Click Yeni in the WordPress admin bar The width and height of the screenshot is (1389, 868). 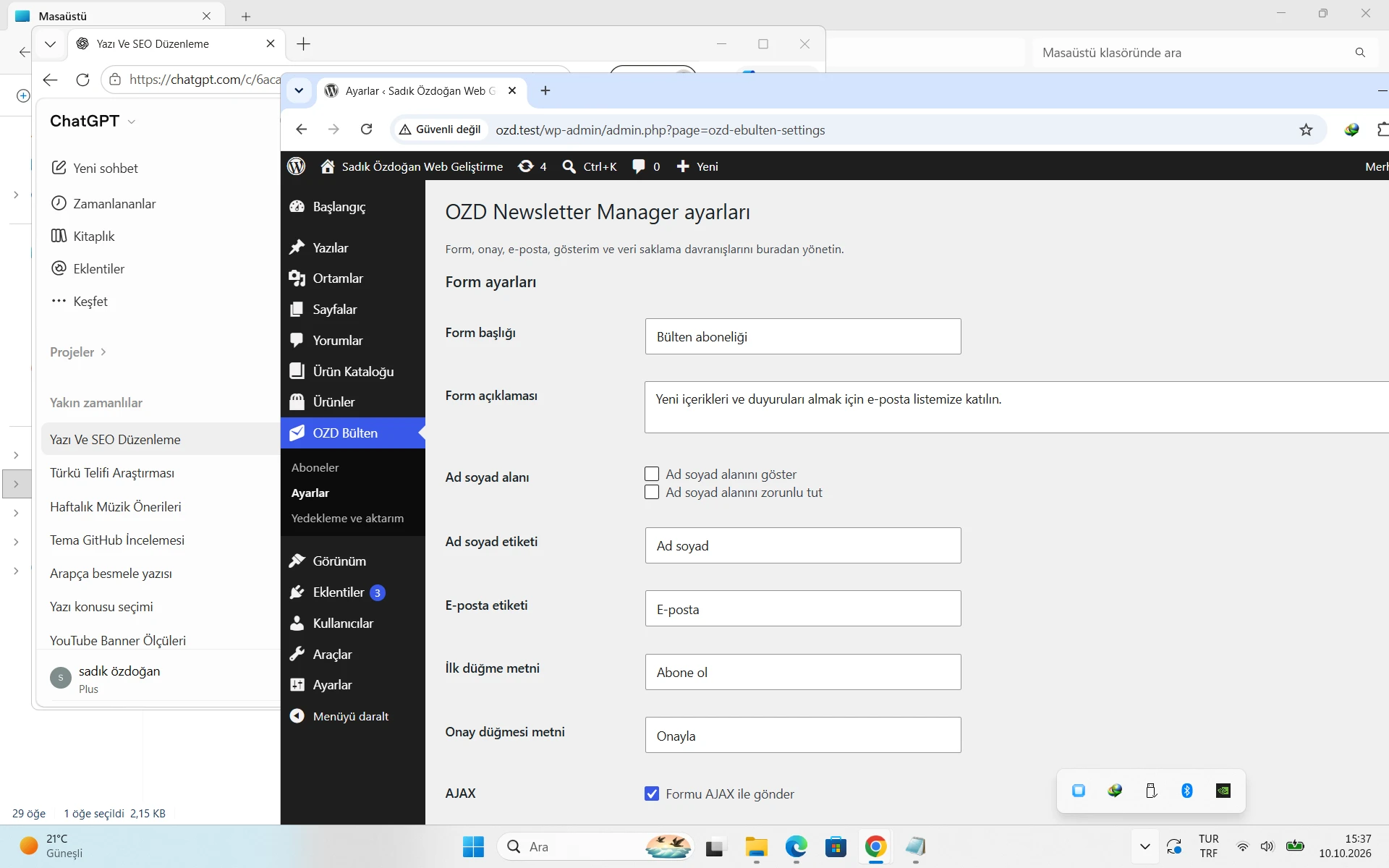(x=697, y=166)
